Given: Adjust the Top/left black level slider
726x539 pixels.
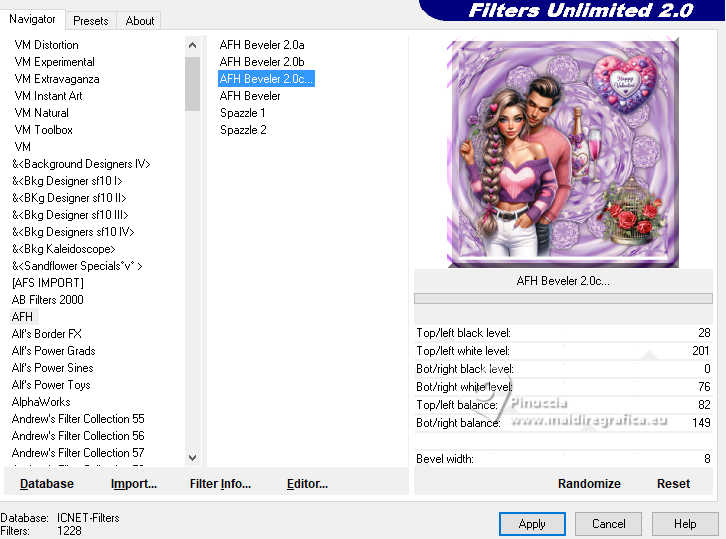Looking at the screenshot, I should pos(563,333).
